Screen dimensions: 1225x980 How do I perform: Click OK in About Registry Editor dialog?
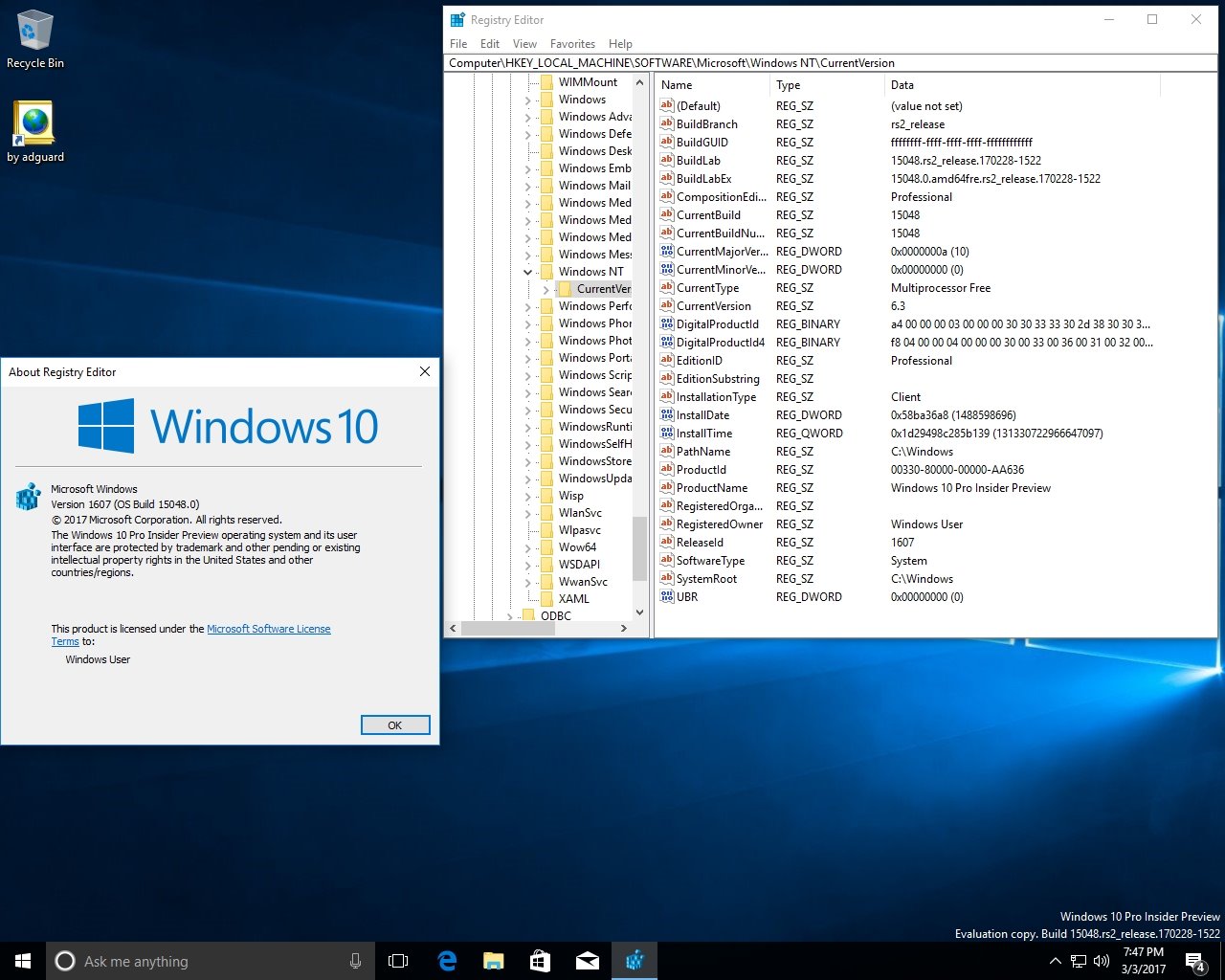click(x=395, y=725)
